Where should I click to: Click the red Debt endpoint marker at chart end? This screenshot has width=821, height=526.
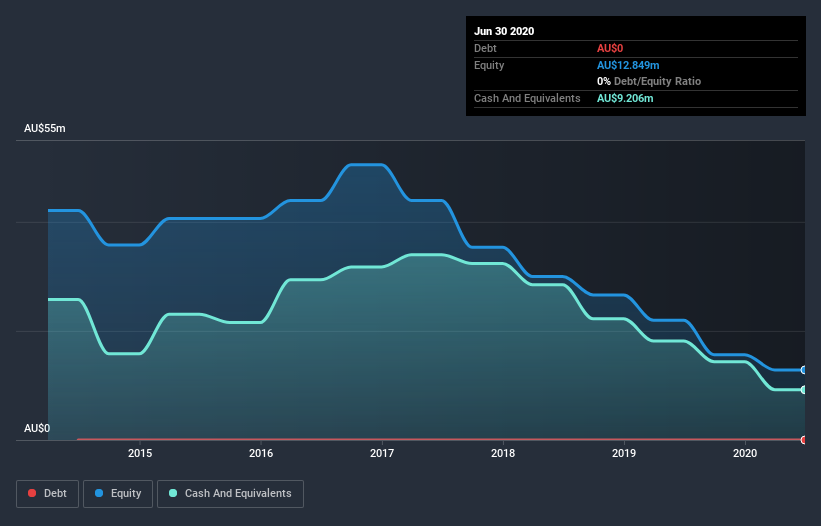(x=804, y=440)
